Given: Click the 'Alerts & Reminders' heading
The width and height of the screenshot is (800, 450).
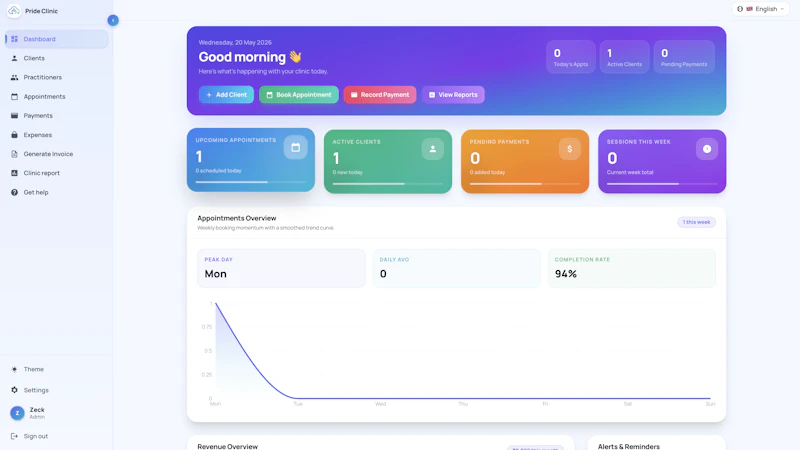Looking at the screenshot, I should [629, 446].
